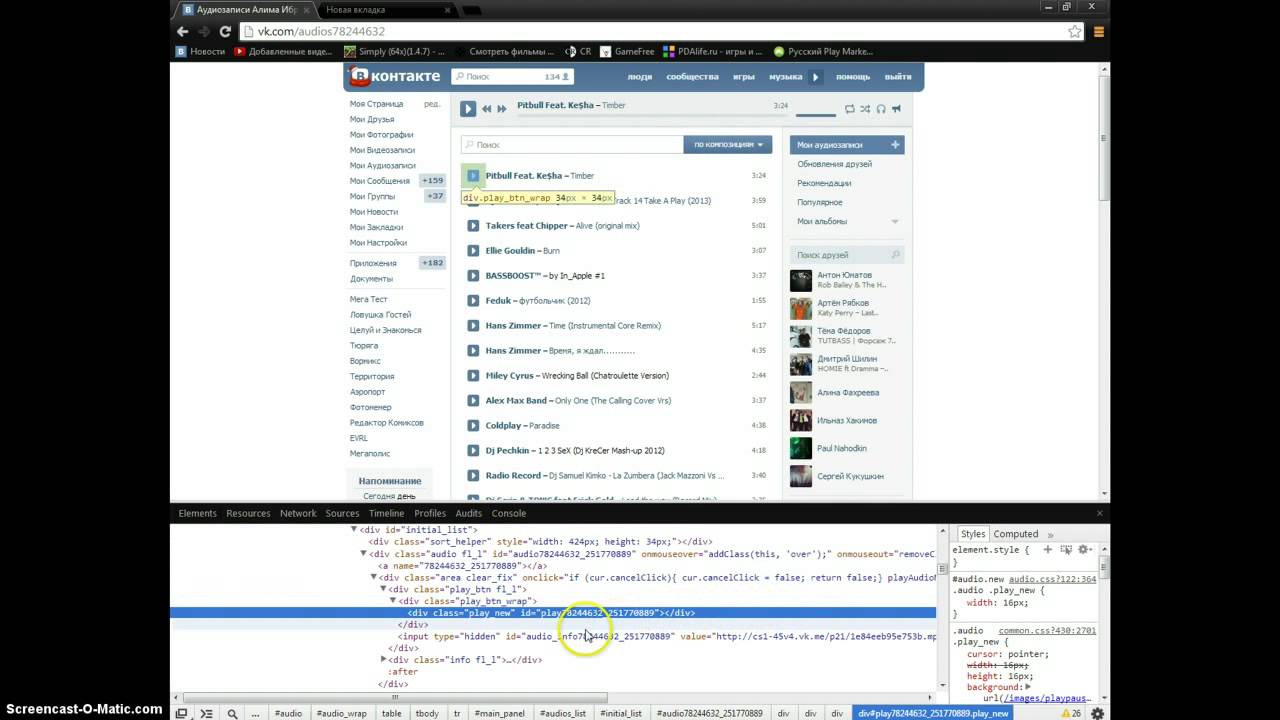1280x720 pixels.
Task: Click the DevTools search magnifier icon
Action: point(232,713)
